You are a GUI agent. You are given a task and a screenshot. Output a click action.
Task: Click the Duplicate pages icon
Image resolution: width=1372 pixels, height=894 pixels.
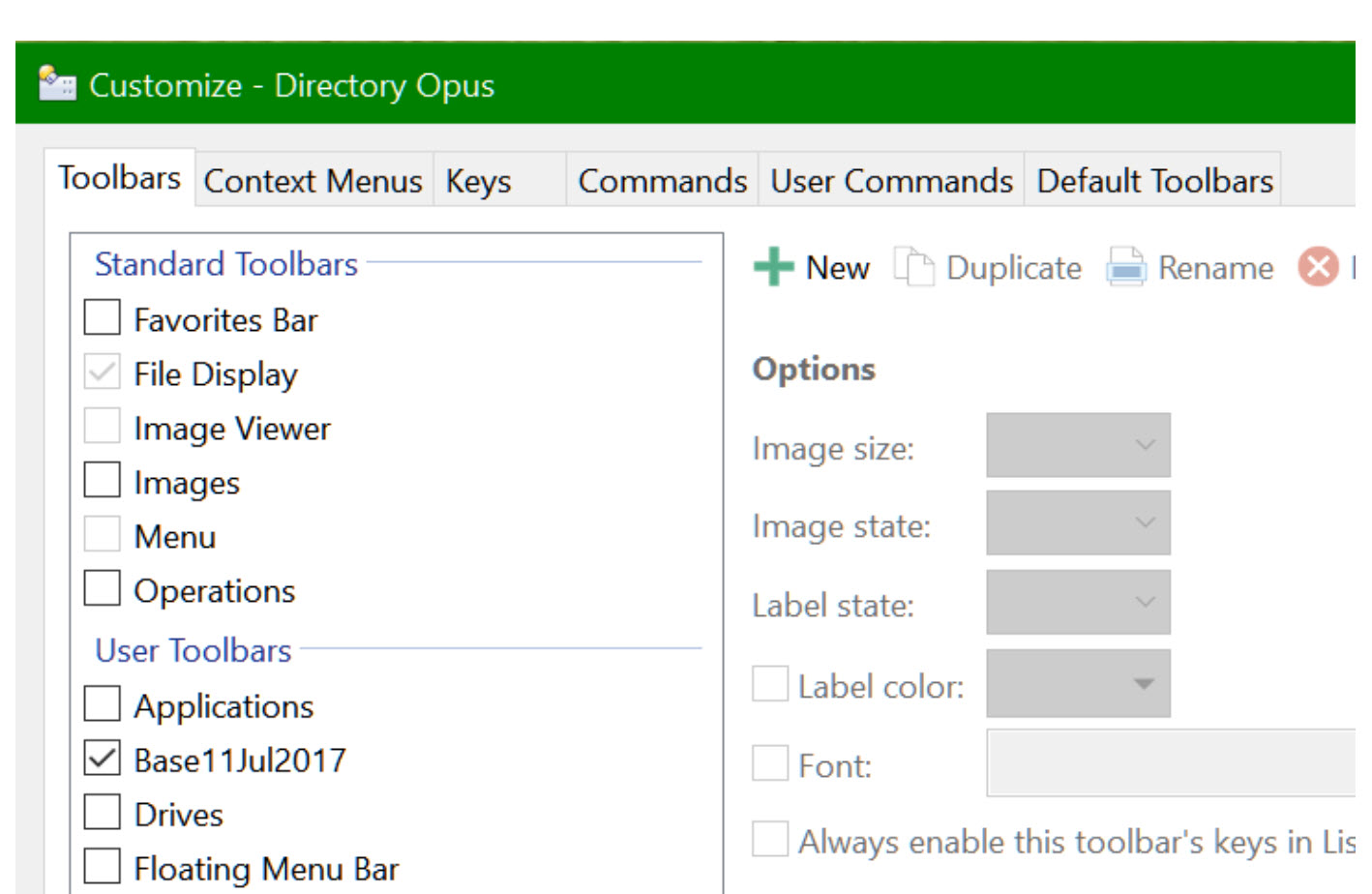click(913, 267)
